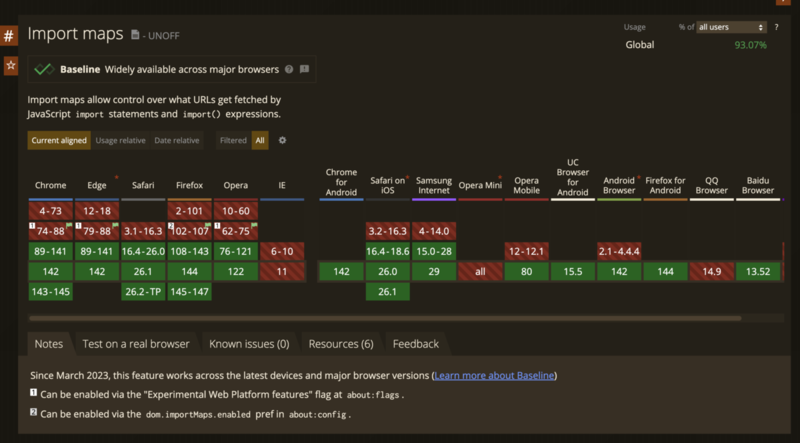Image resolution: width=800 pixels, height=443 pixels.
Task: Open the Baseline feedback speech bubble icon
Action: (304, 69)
